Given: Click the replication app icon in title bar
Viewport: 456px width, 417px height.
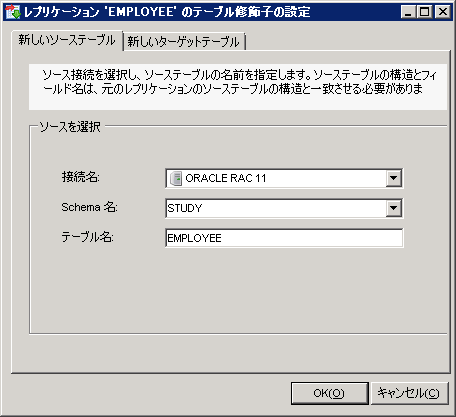Looking at the screenshot, I should (13, 12).
